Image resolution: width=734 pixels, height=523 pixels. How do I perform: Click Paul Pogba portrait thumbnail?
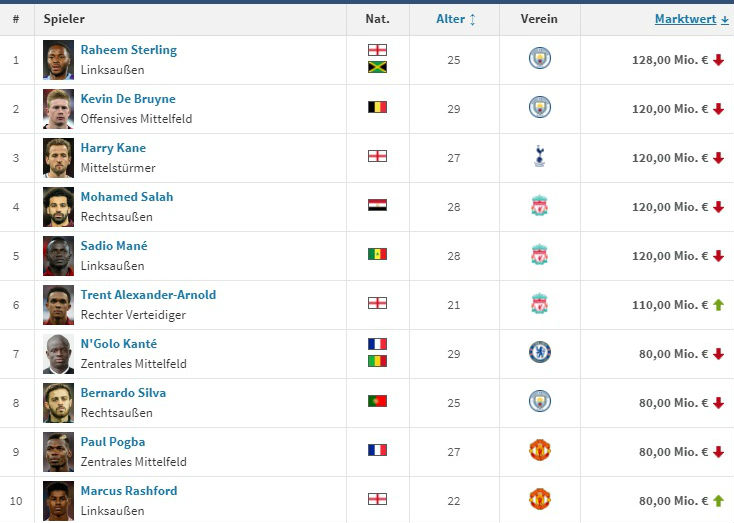pos(58,452)
